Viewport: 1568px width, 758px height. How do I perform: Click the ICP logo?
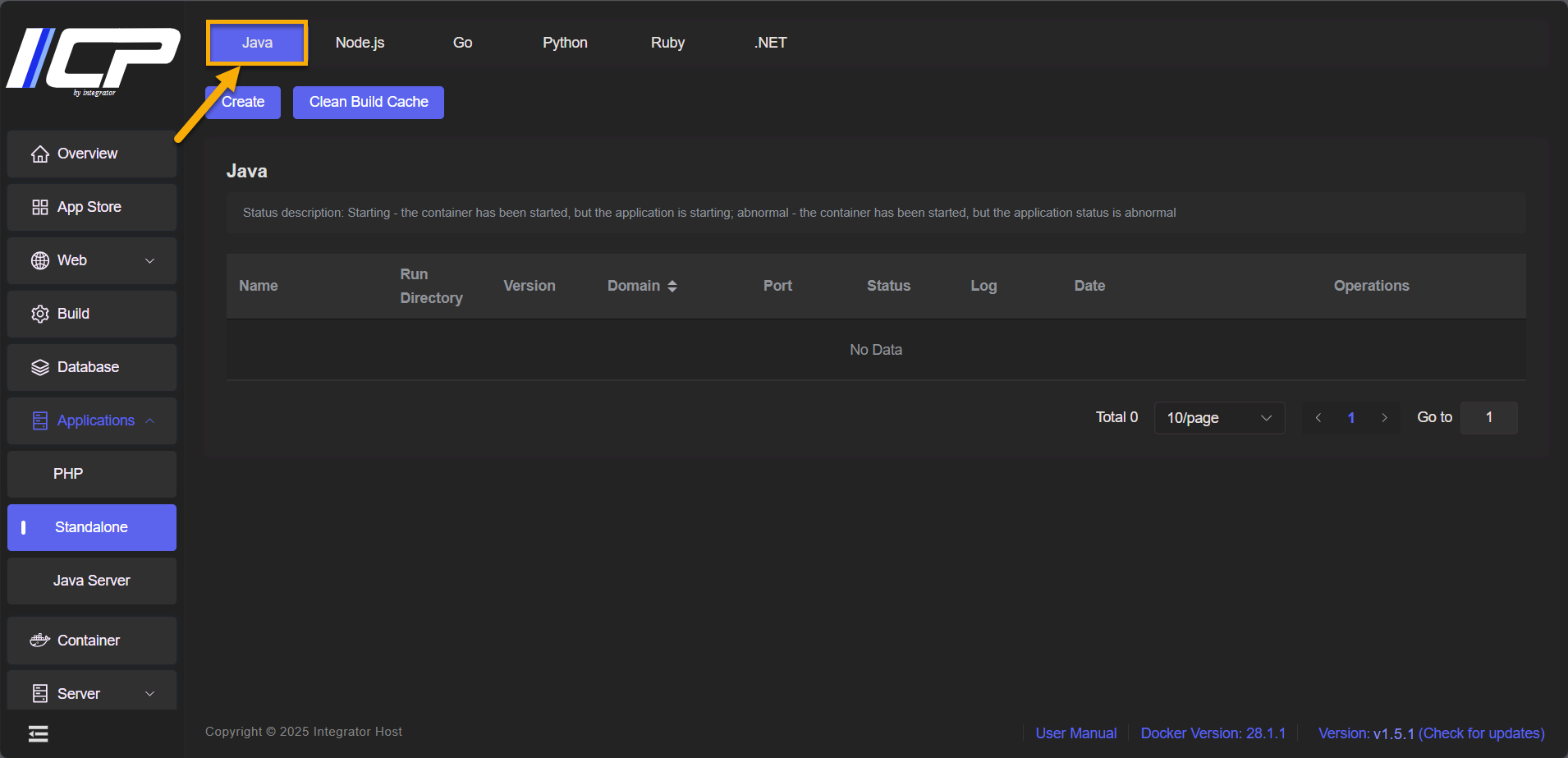coord(93,62)
